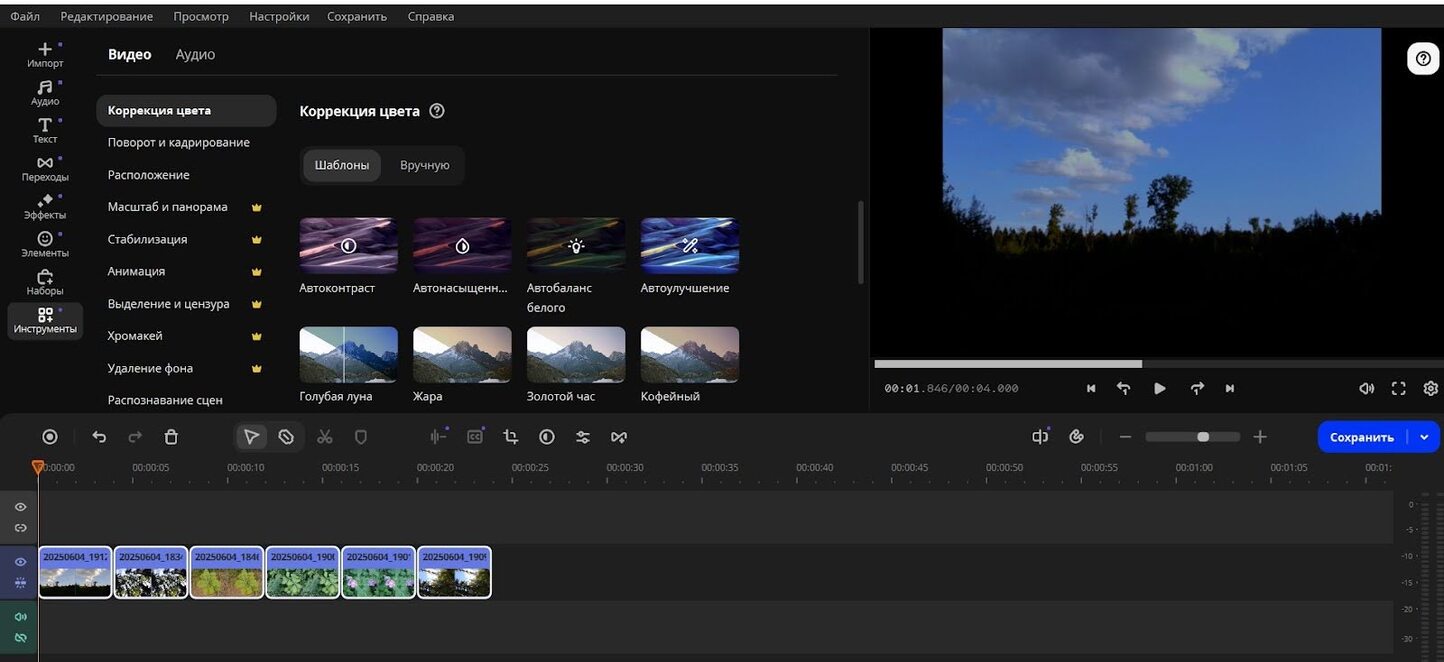
Task: Click the record button in the timeline toolbar
Action: [x=50, y=437]
